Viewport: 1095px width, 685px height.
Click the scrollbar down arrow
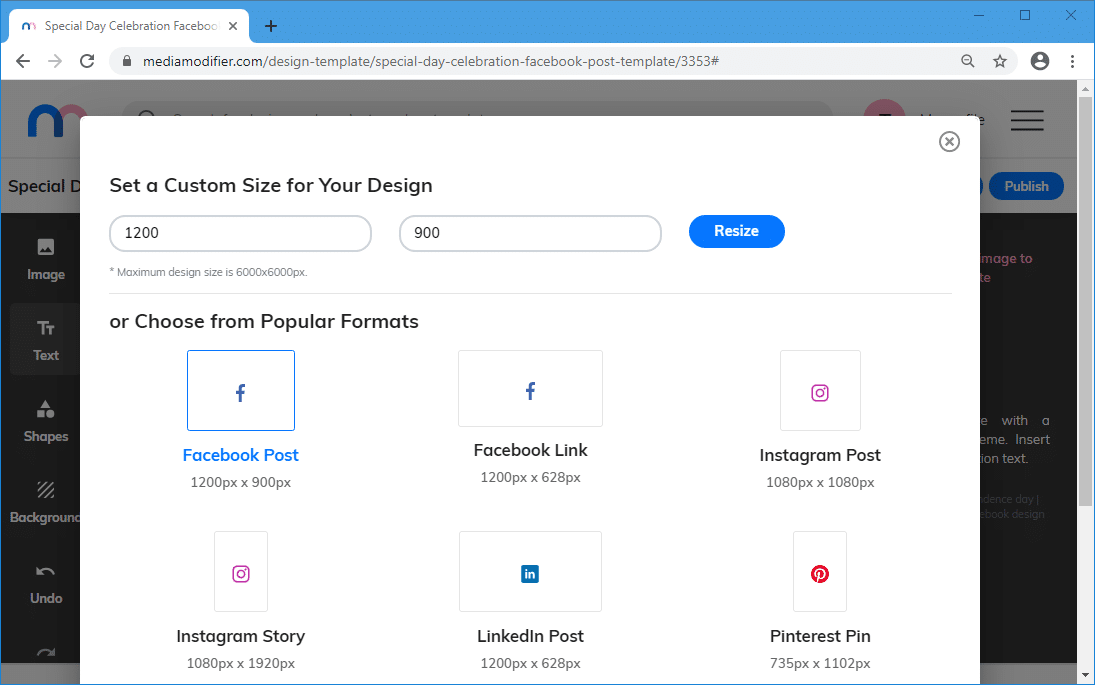[1085, 675]
